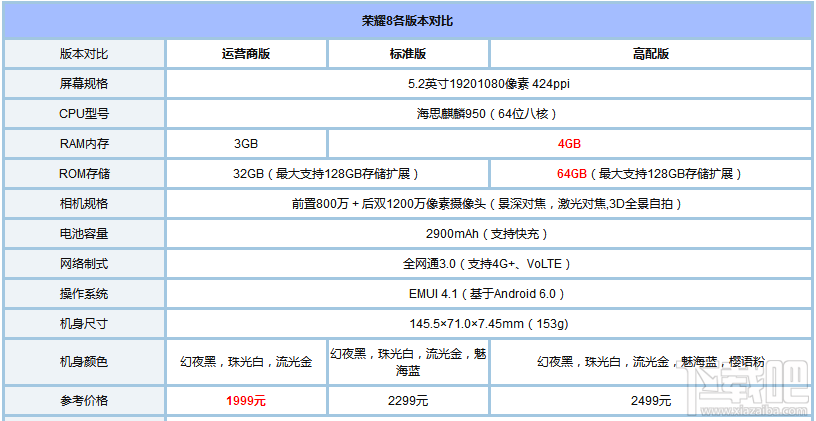Click the 前置800万 camera spec text
Image resolution: width=816 pixels, height=421 pixels.
pyautogui.click(x=489, y=204)
